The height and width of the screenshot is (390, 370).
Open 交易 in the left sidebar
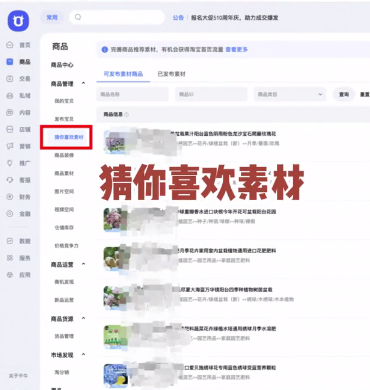click(x=19, y=79)
